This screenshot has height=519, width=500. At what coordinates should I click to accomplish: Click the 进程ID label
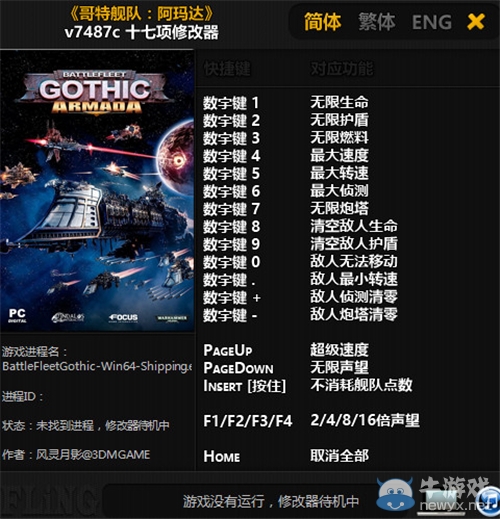pos(23,397)
